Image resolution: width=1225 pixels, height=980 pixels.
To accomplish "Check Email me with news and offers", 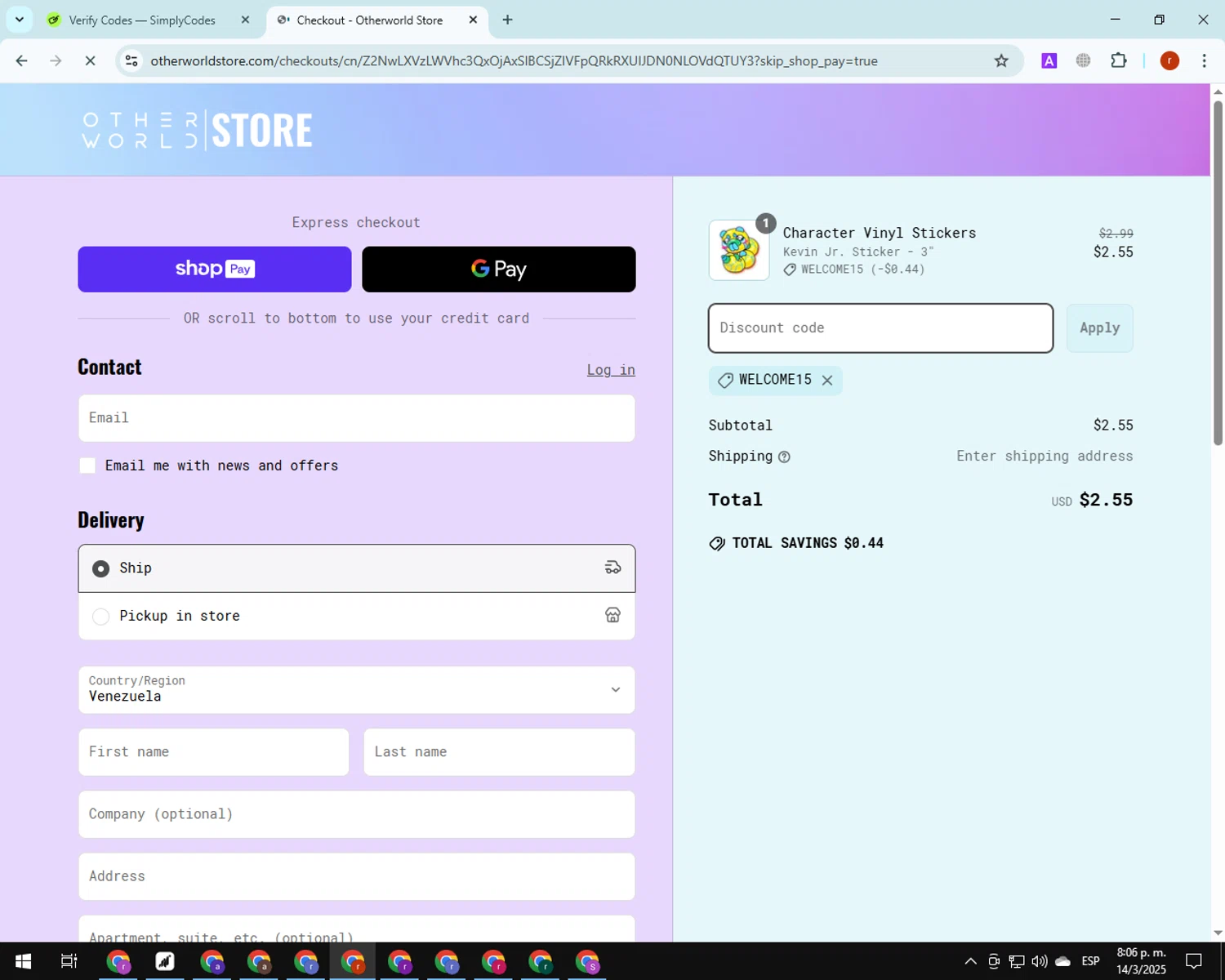I will pos(87,465).
